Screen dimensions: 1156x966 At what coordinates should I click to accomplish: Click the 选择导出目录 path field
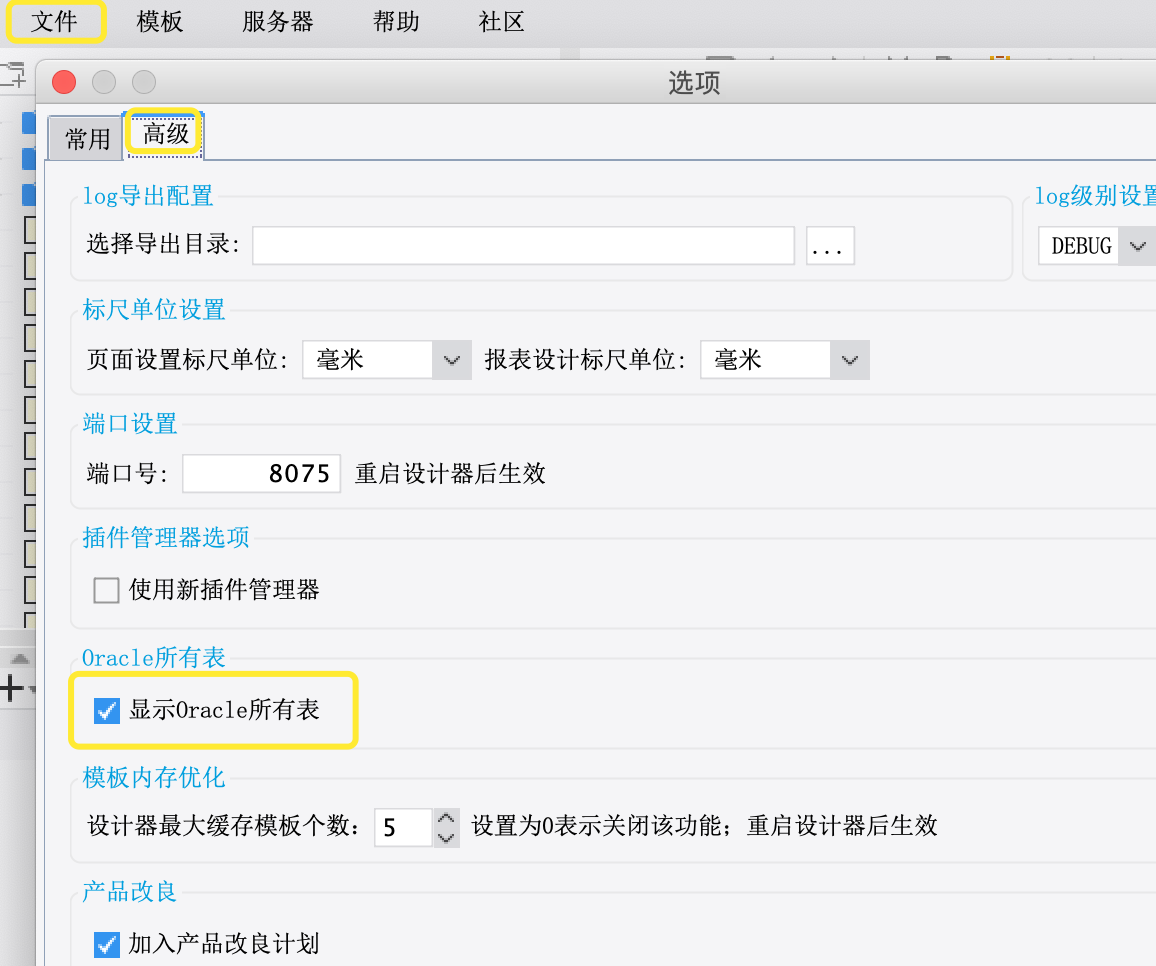click(523, 246)
